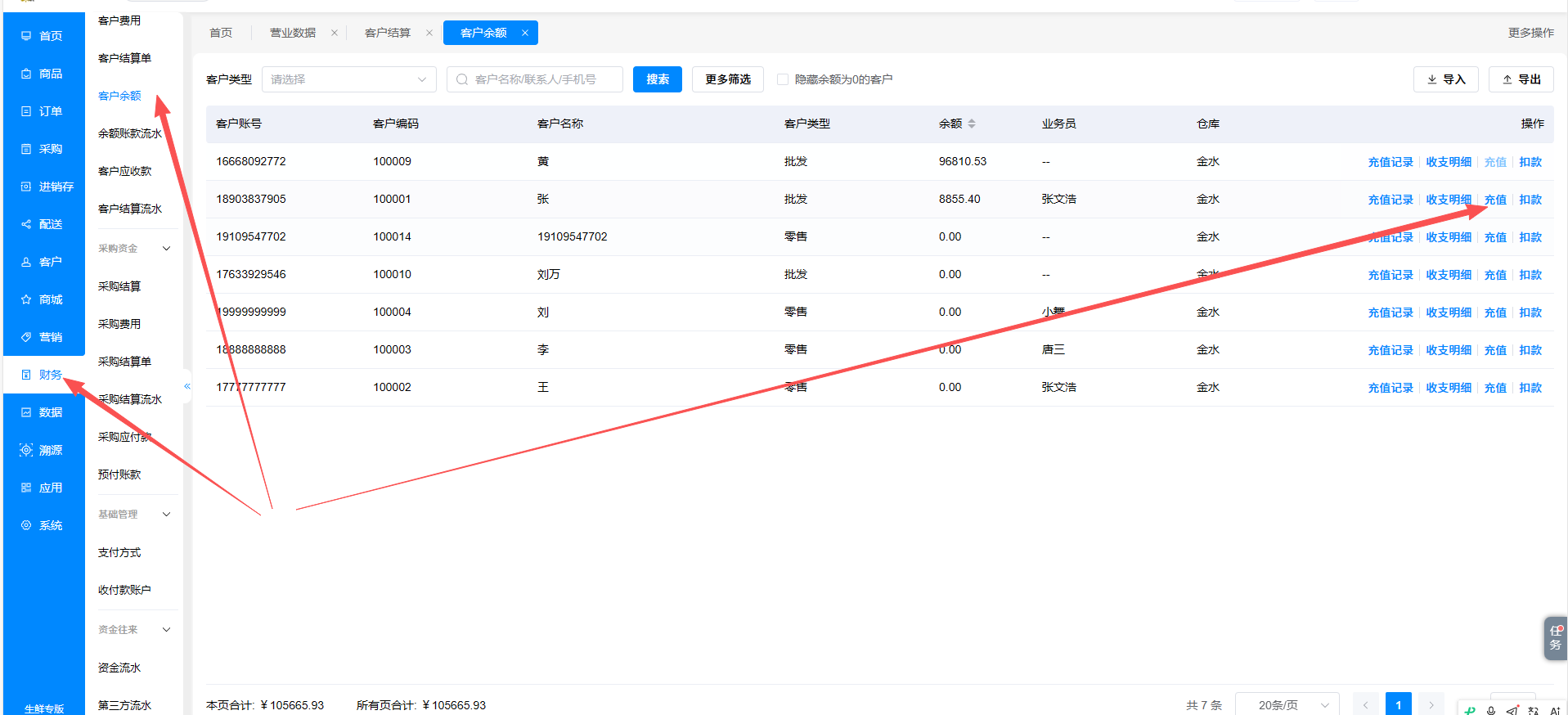Collapse the 基础管理 menu group
The image size is (1568, 715).
click(167, 515)
